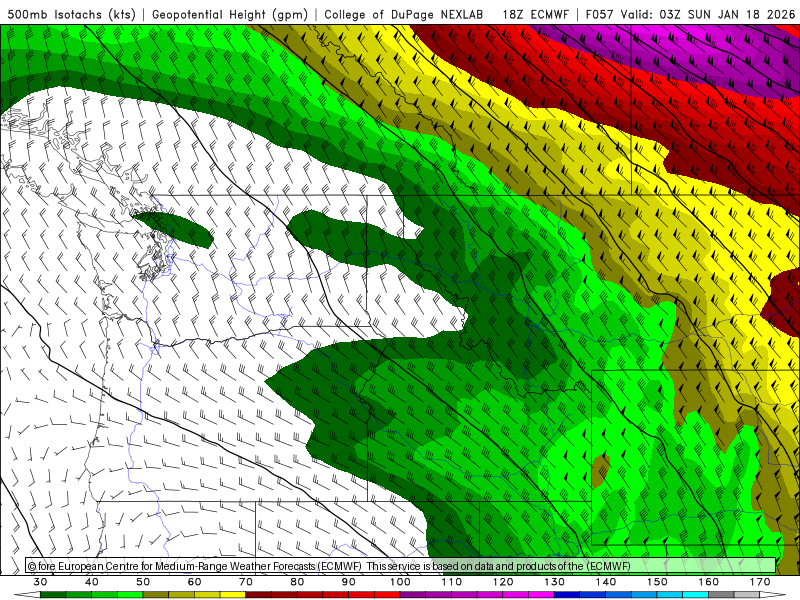
Task: Click the '90' legend scale number
Action: pos(349,582)
